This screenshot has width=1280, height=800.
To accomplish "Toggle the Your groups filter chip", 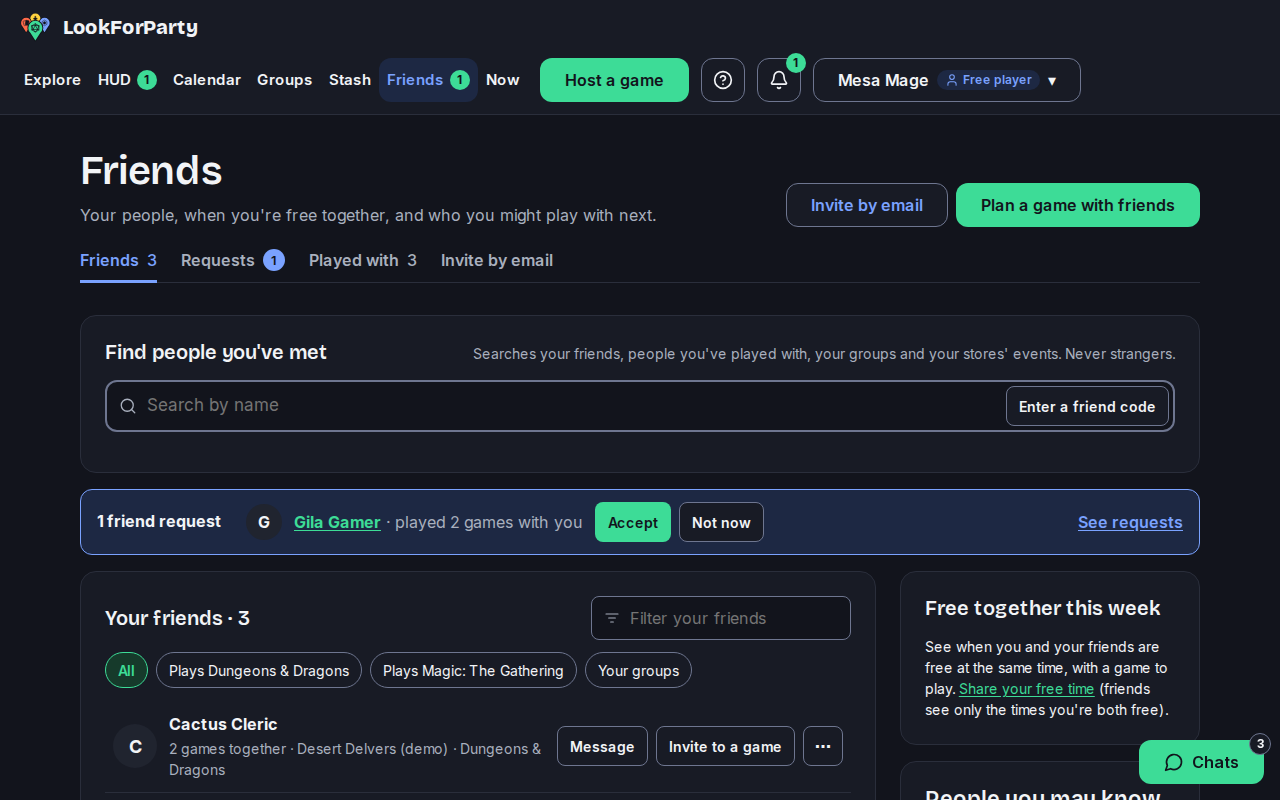I will [x=638, y=670].
